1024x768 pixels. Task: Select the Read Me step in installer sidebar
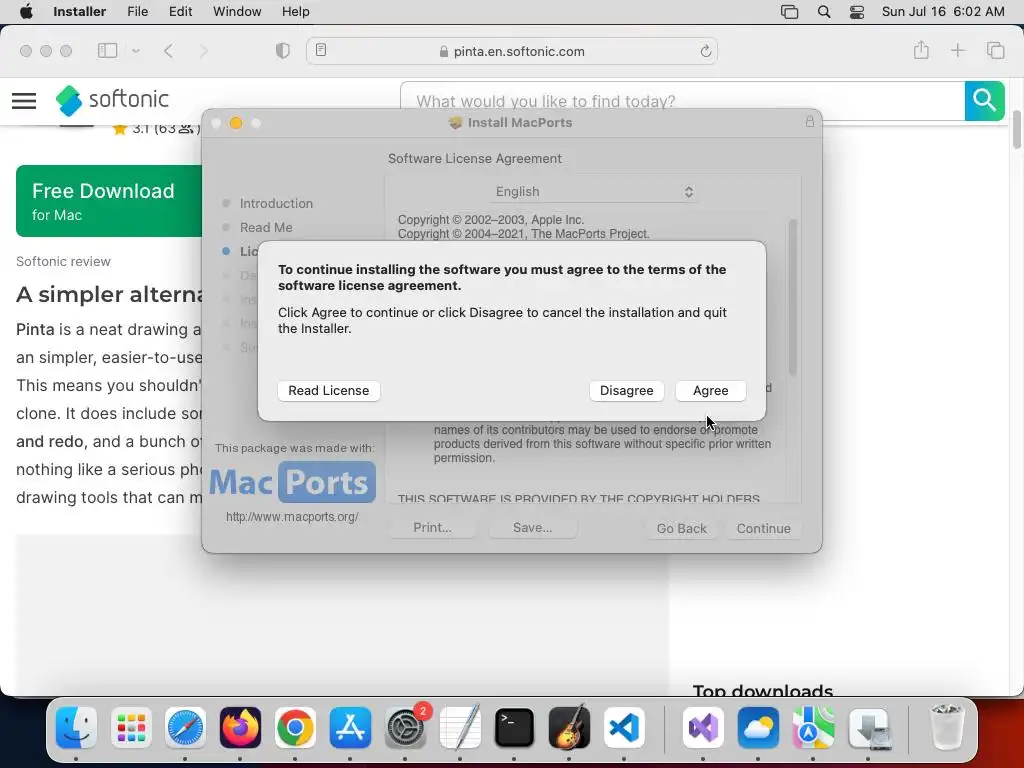pyautogui.click(x=266, y=227)
